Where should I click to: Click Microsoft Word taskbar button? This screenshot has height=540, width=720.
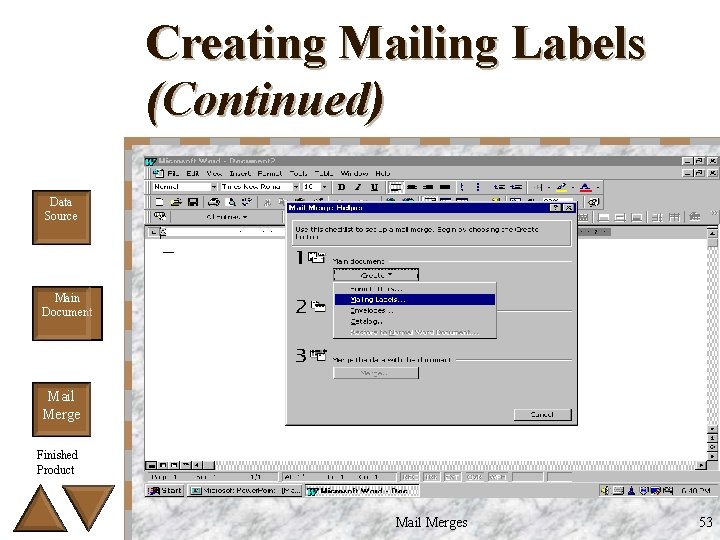pyautogui.click(x=362, y=491)
